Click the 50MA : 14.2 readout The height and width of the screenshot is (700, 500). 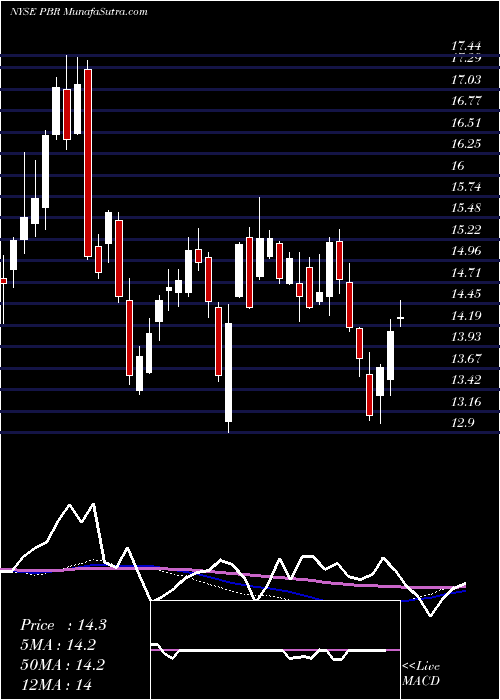(62, 665)
